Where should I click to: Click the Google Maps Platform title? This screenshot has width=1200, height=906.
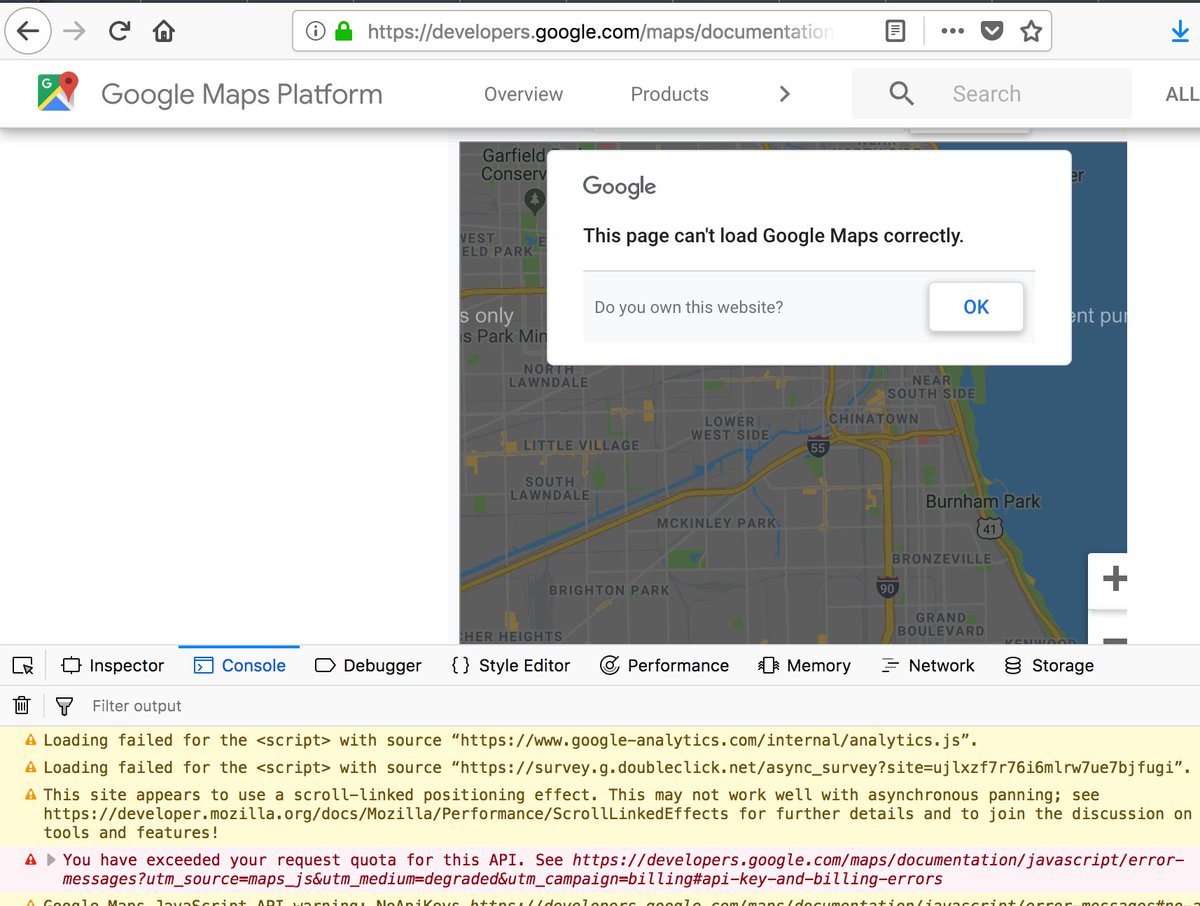(x=242, y=94)
